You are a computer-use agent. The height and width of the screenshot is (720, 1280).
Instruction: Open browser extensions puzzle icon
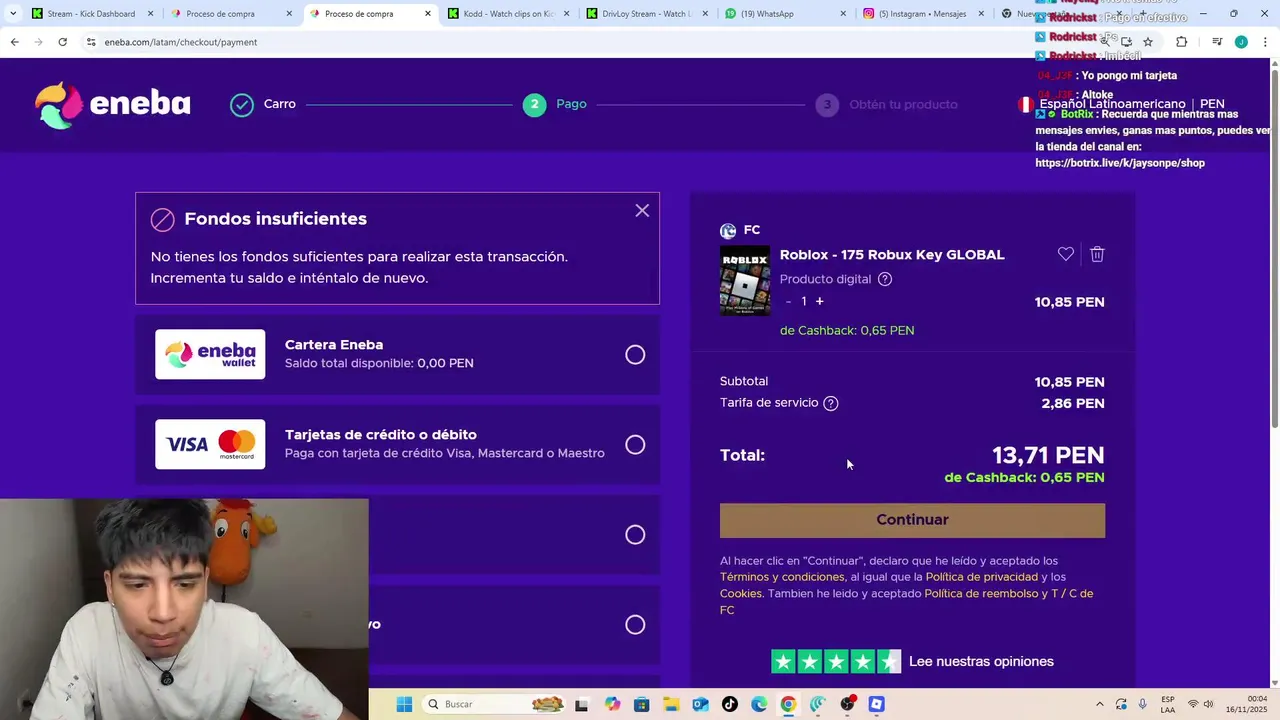point(1181,42)
